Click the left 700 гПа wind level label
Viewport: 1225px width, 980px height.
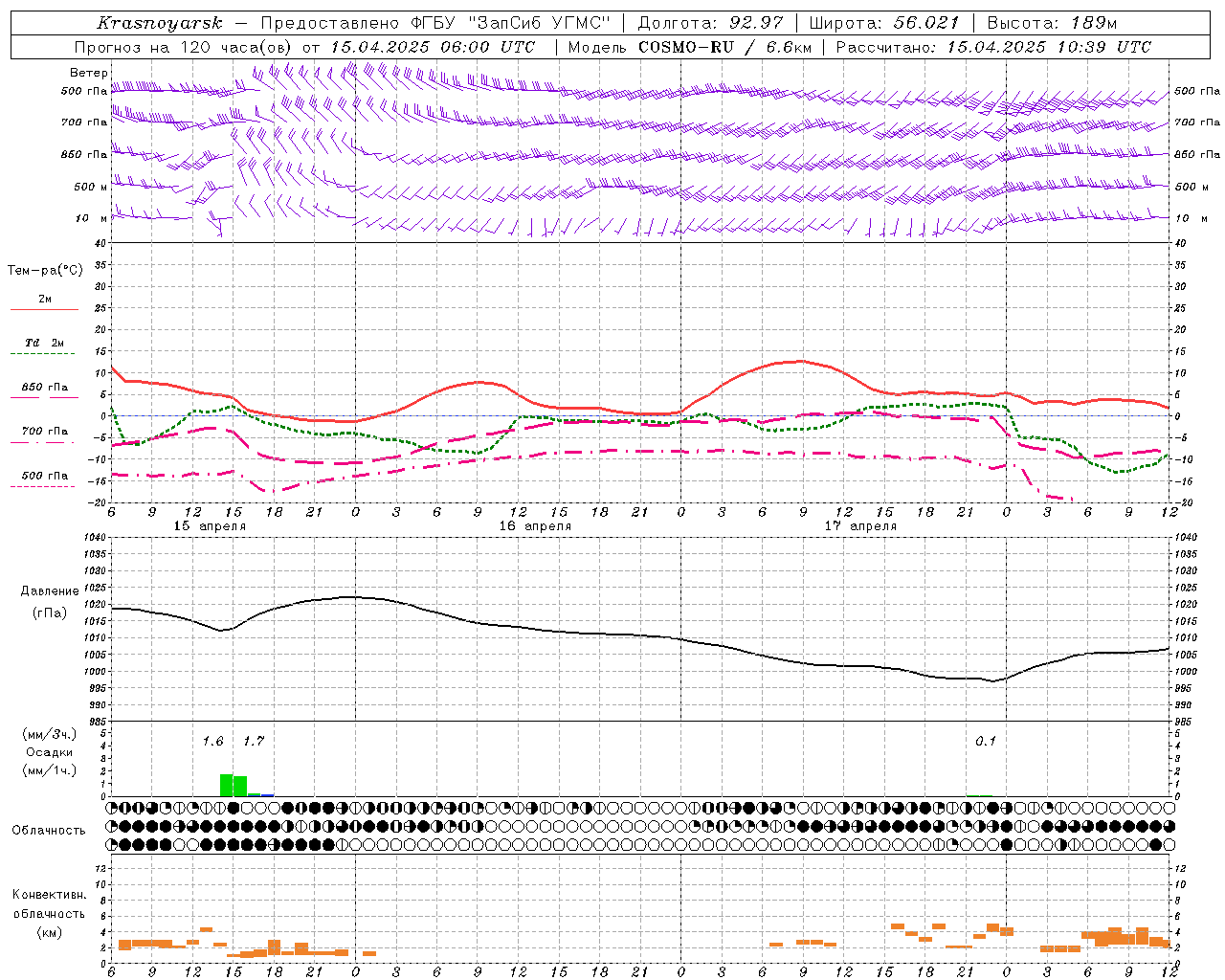pyautogui.click(x=84, y=122)
